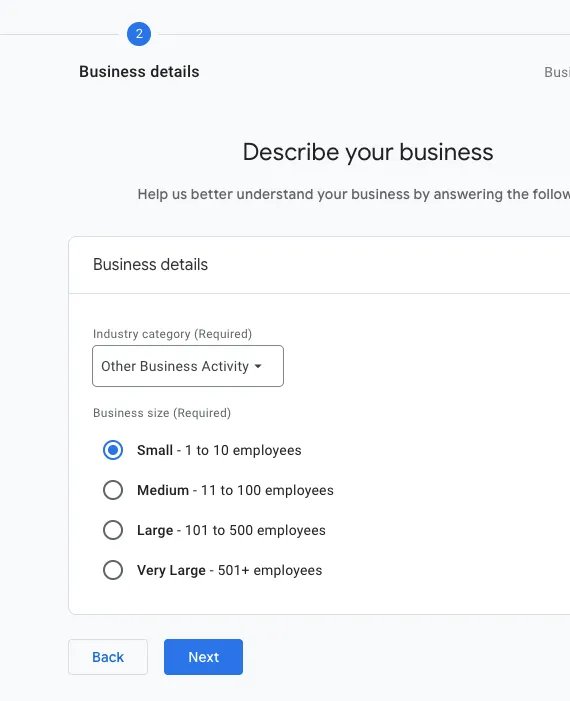The height and width of the screenshot is (701, 570).
Task: Go back with the Back button
Action: [x=108, y=657]
